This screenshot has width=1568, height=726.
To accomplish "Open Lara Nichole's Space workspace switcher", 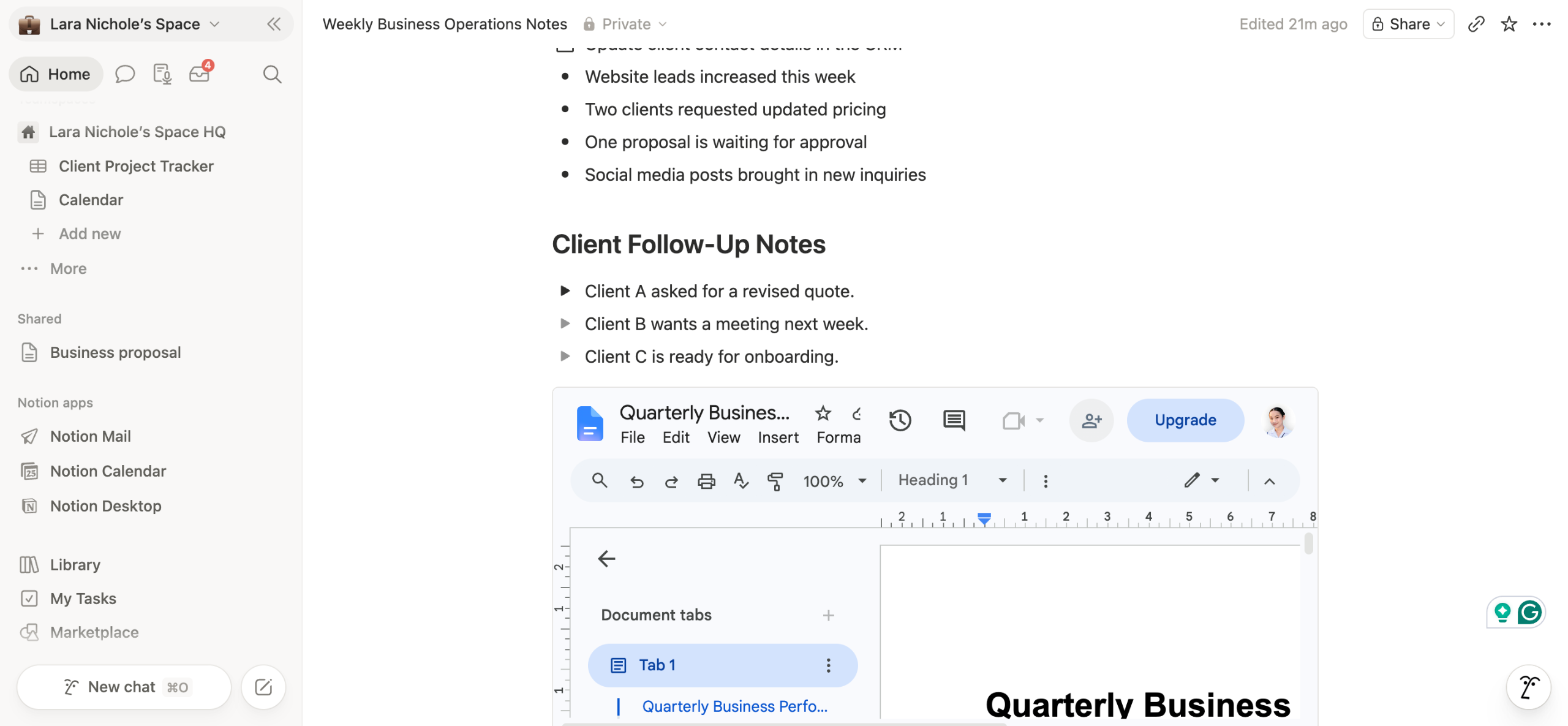I will tap(120, 24).
